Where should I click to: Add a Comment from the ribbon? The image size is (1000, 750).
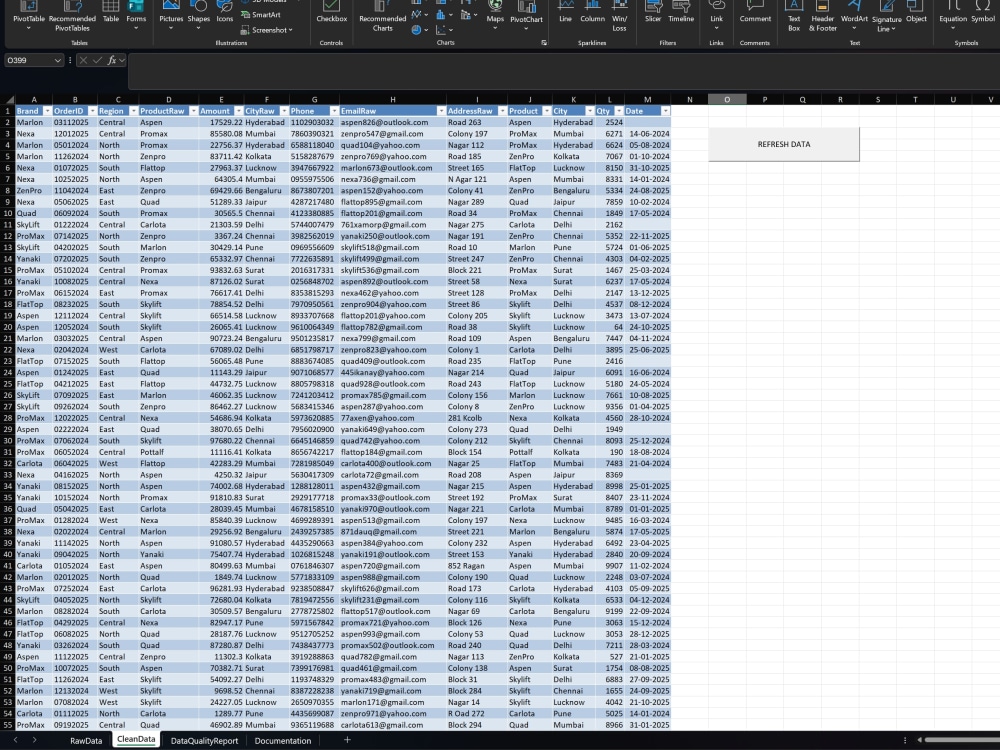[x=755, y=12]
